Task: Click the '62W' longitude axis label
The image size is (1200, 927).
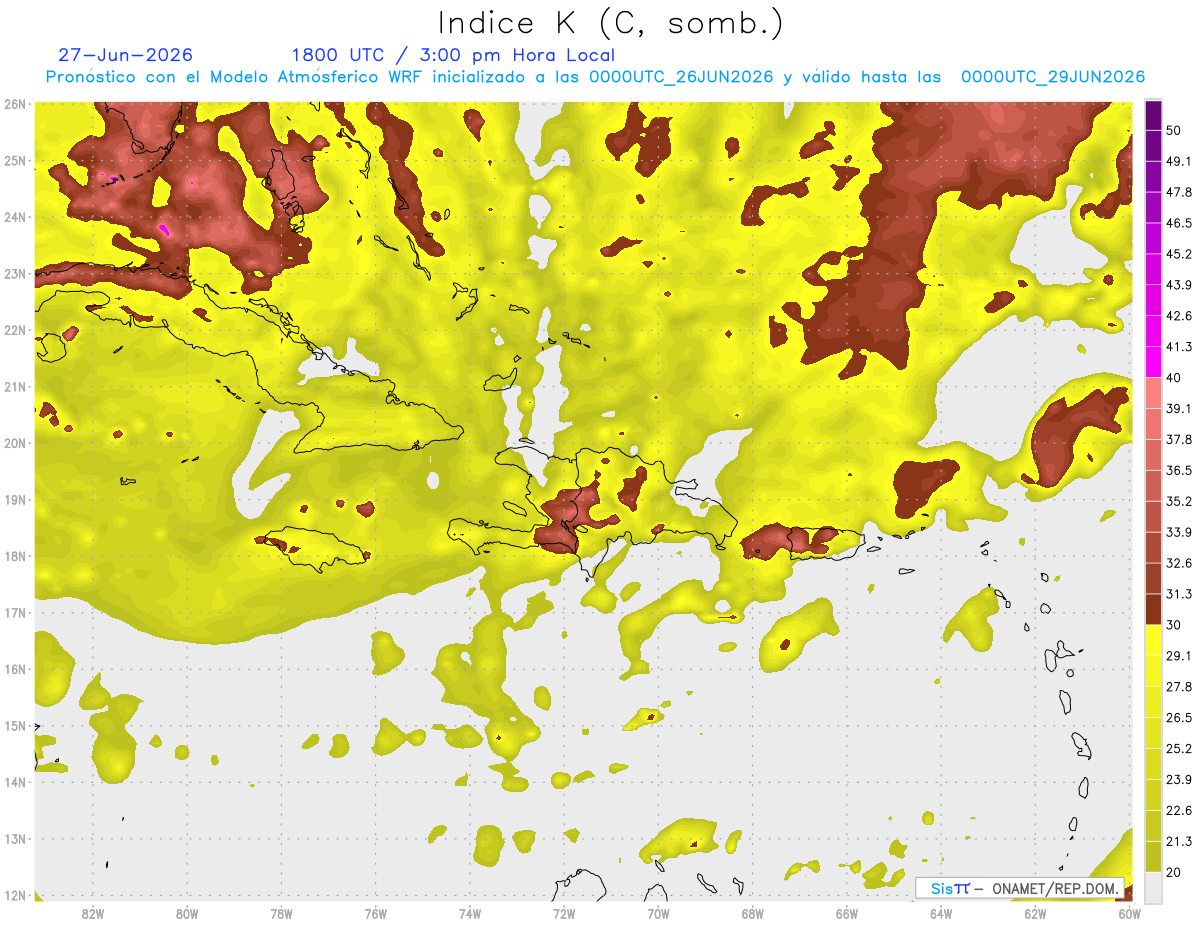Action: (1035, 914)
